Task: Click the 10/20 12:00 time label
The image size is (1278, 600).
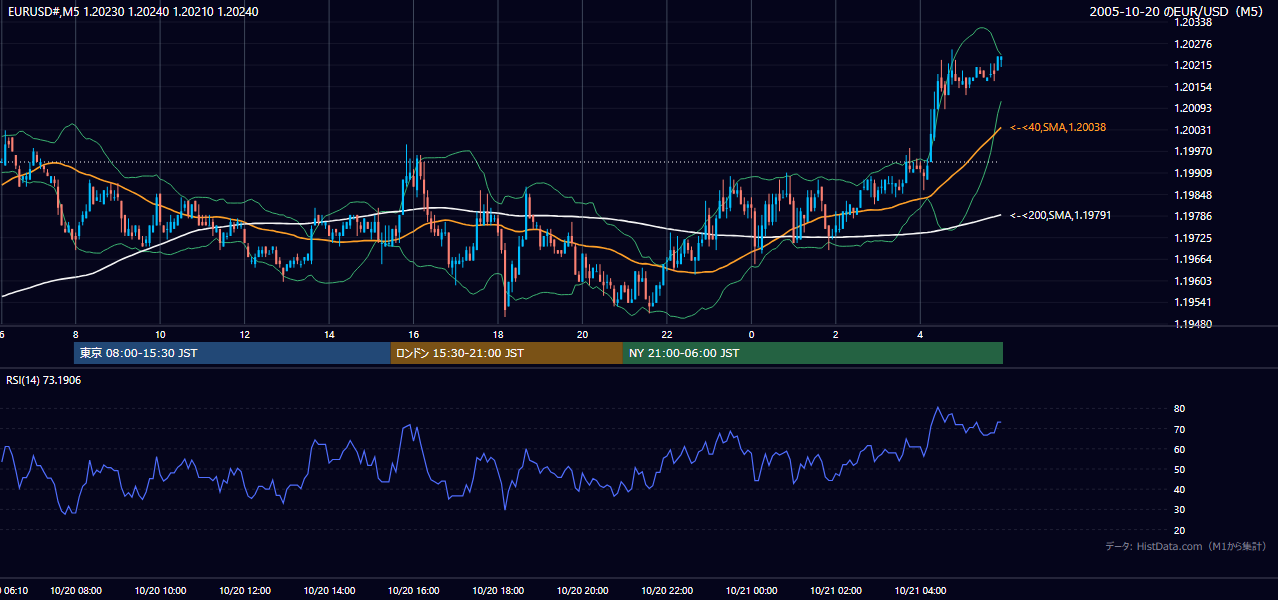Action: pos(245,590)
